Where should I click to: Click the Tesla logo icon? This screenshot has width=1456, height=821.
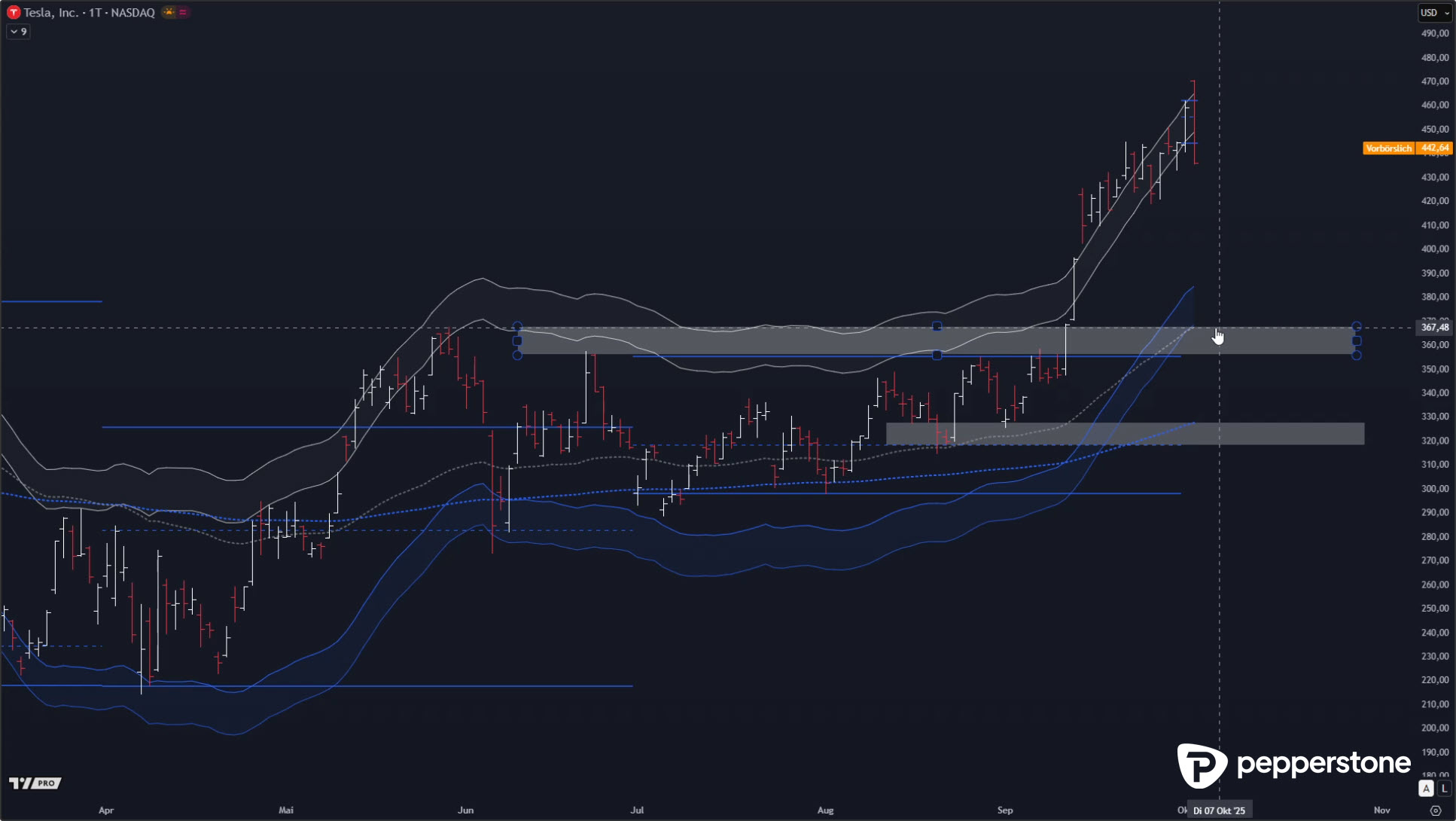coord(14,12)
